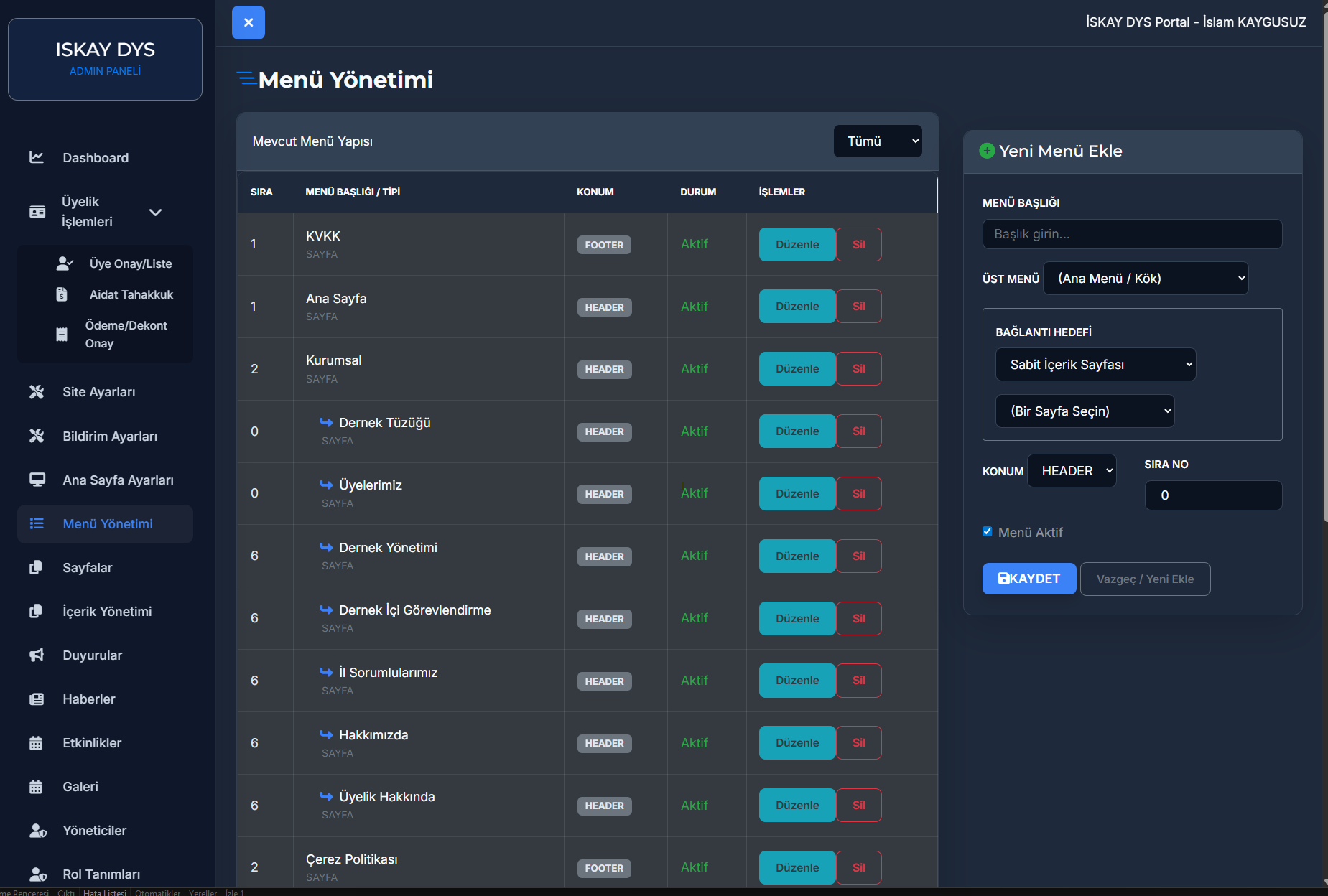Click the Dashboard chart icon
Viewport: 1328px width, 896px height.
coord(37,157)
